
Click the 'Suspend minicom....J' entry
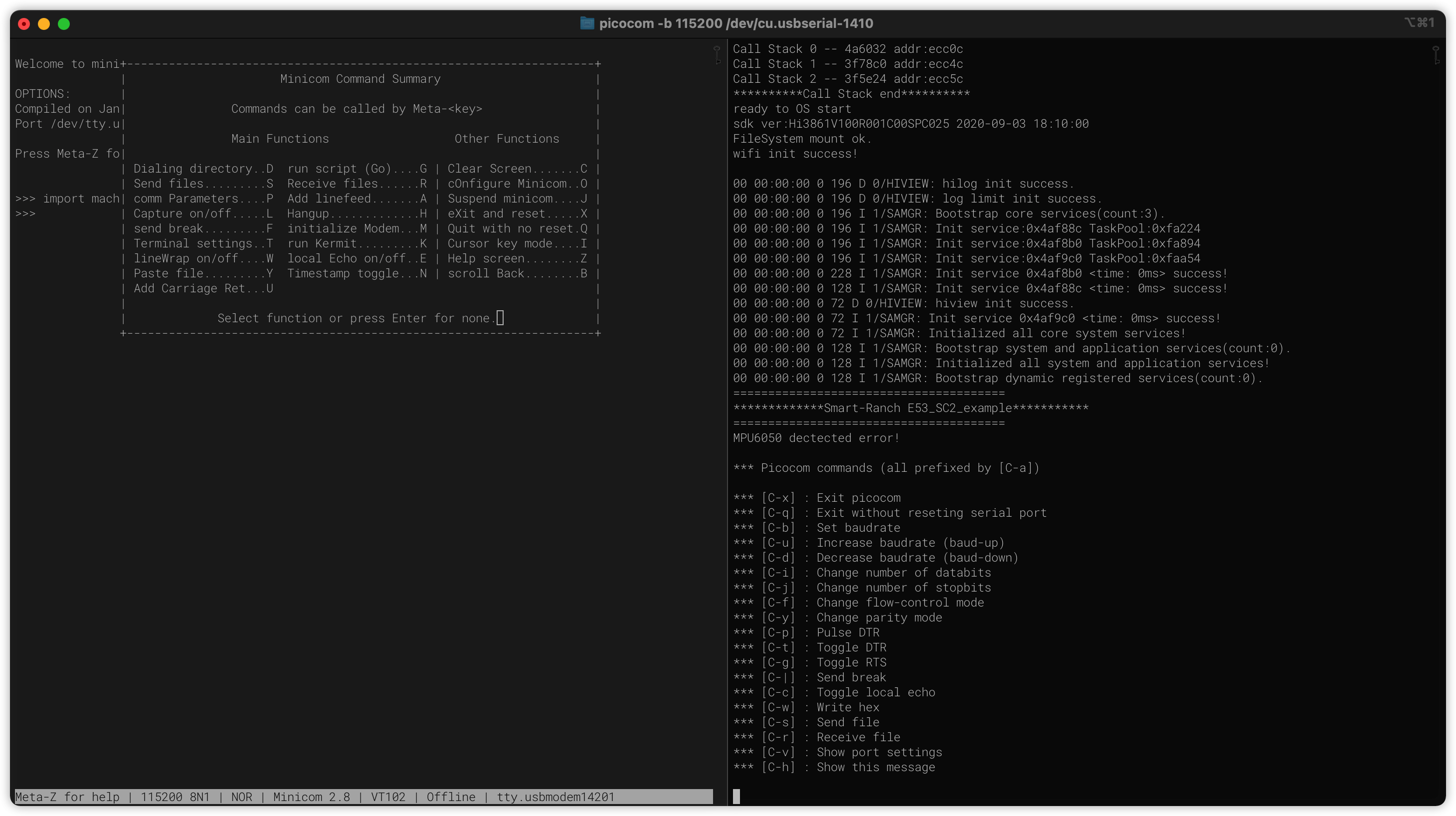518,199
